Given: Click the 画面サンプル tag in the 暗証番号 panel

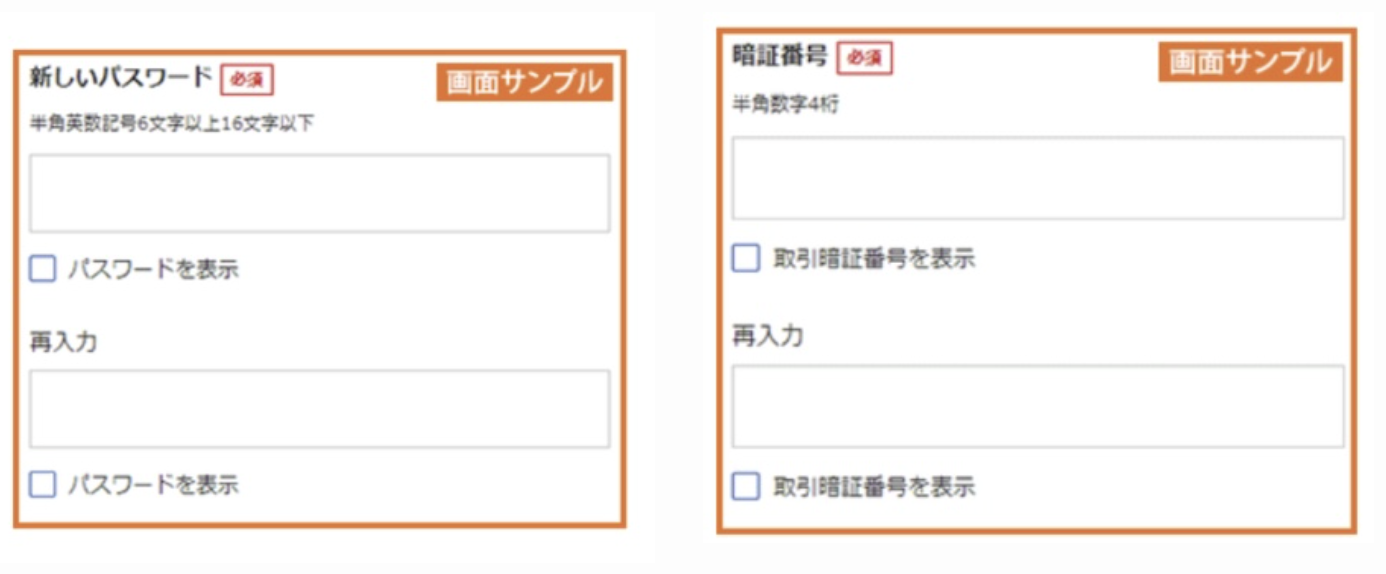Looking at the screenshot, I should [x=1250, y=62].
